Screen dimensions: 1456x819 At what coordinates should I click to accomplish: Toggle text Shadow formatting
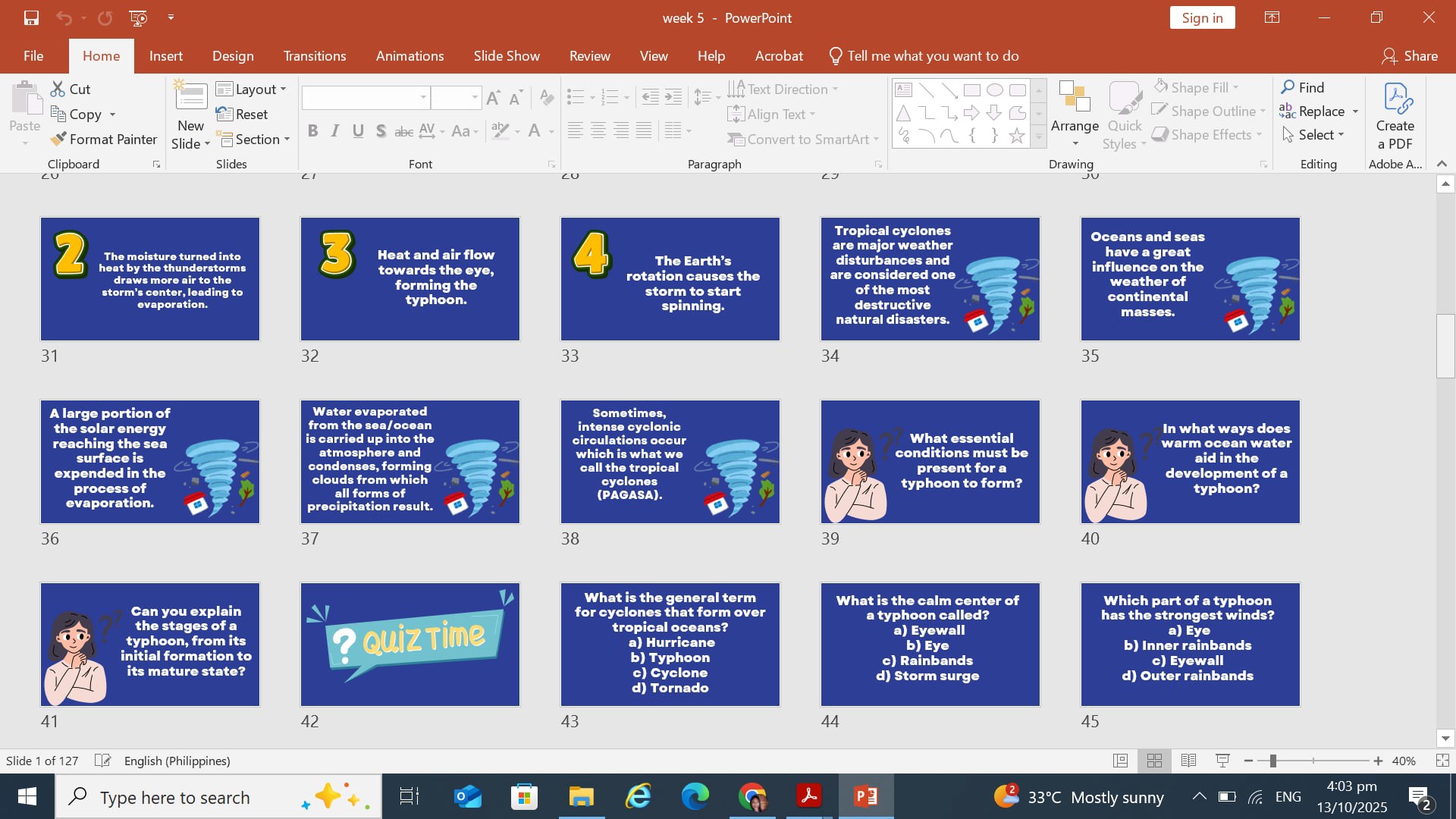[381, 131]
